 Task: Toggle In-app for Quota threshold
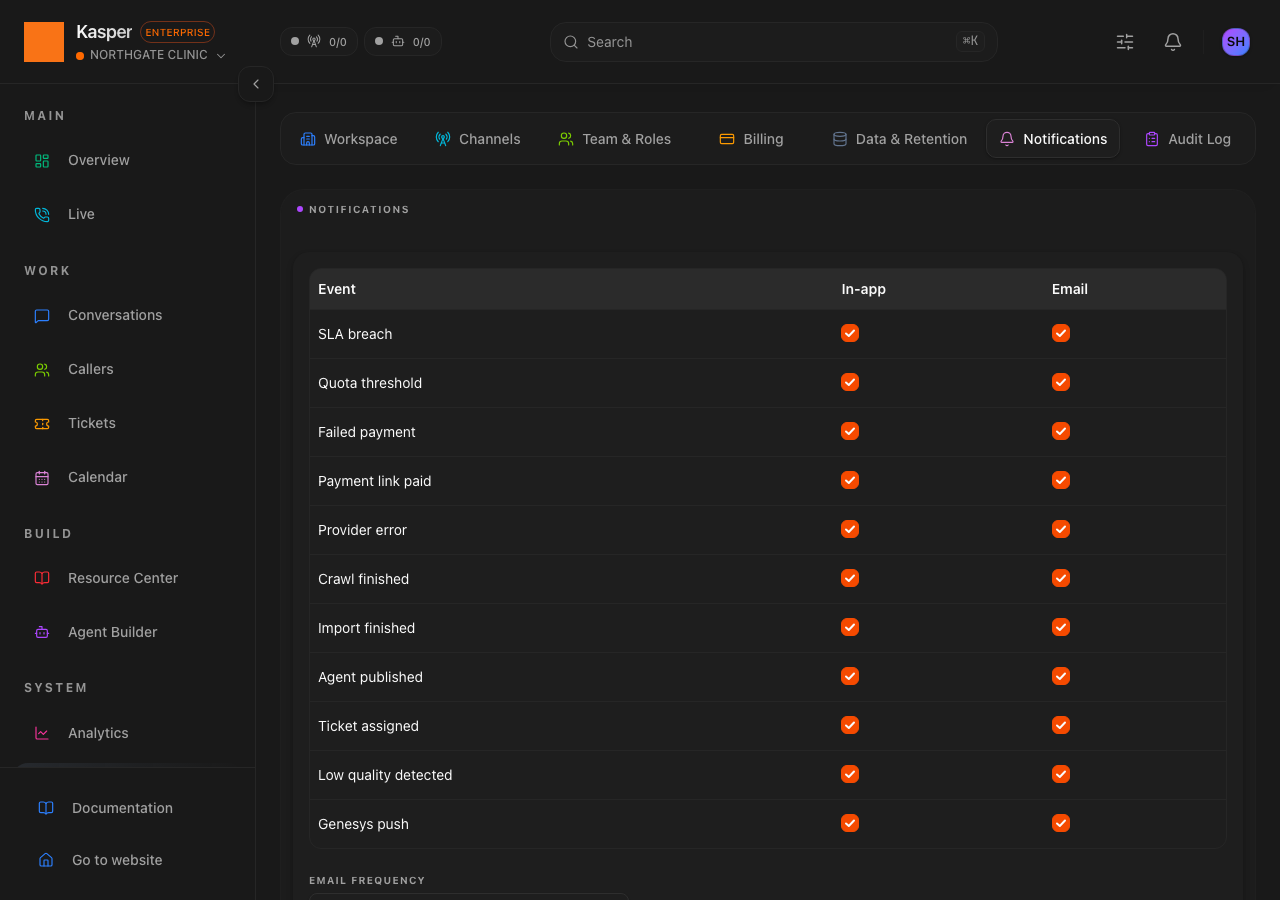coord(850,382)
